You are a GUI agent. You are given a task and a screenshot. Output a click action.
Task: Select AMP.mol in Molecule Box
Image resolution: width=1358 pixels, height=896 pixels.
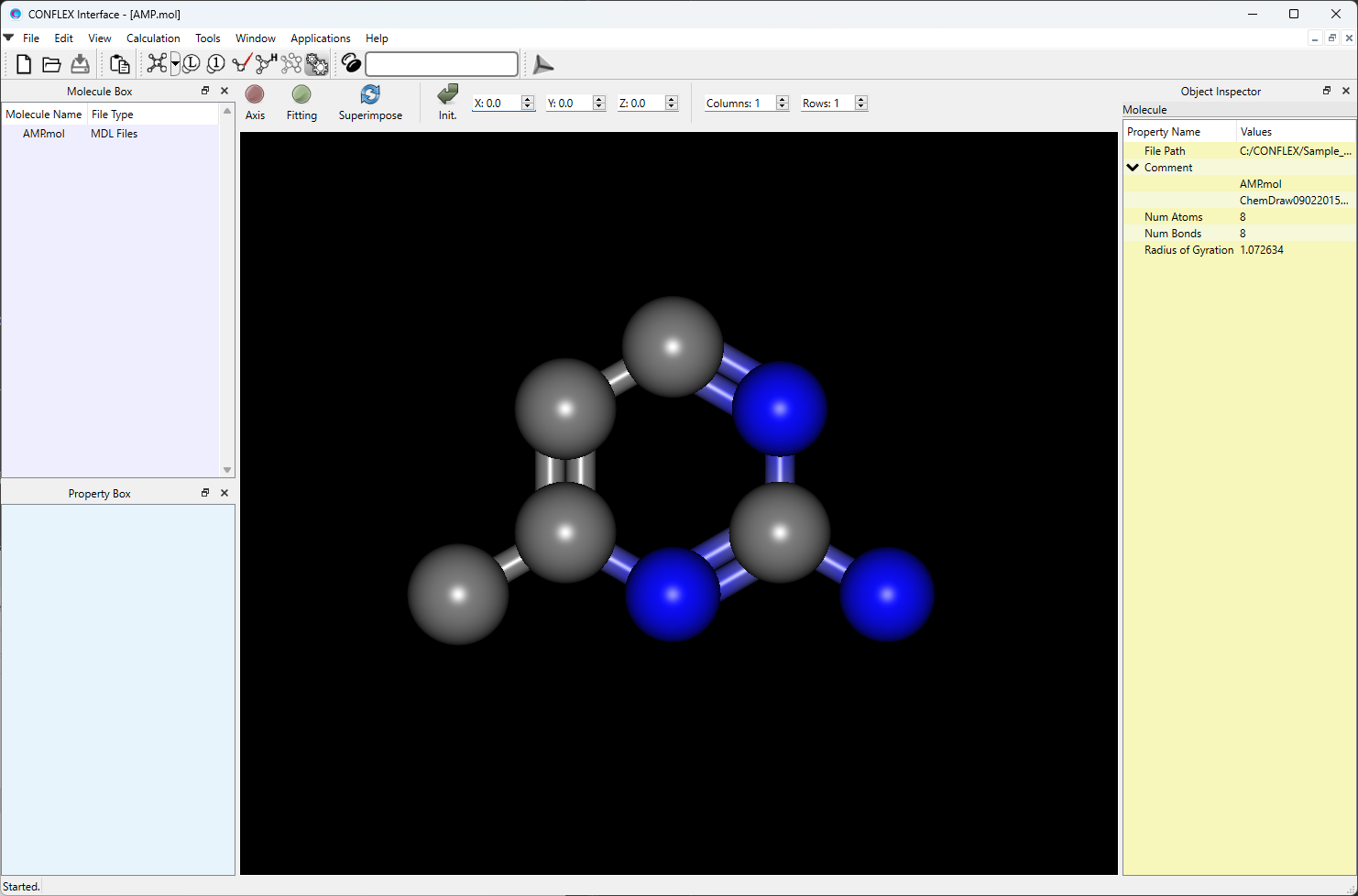[x=44, y=134]
